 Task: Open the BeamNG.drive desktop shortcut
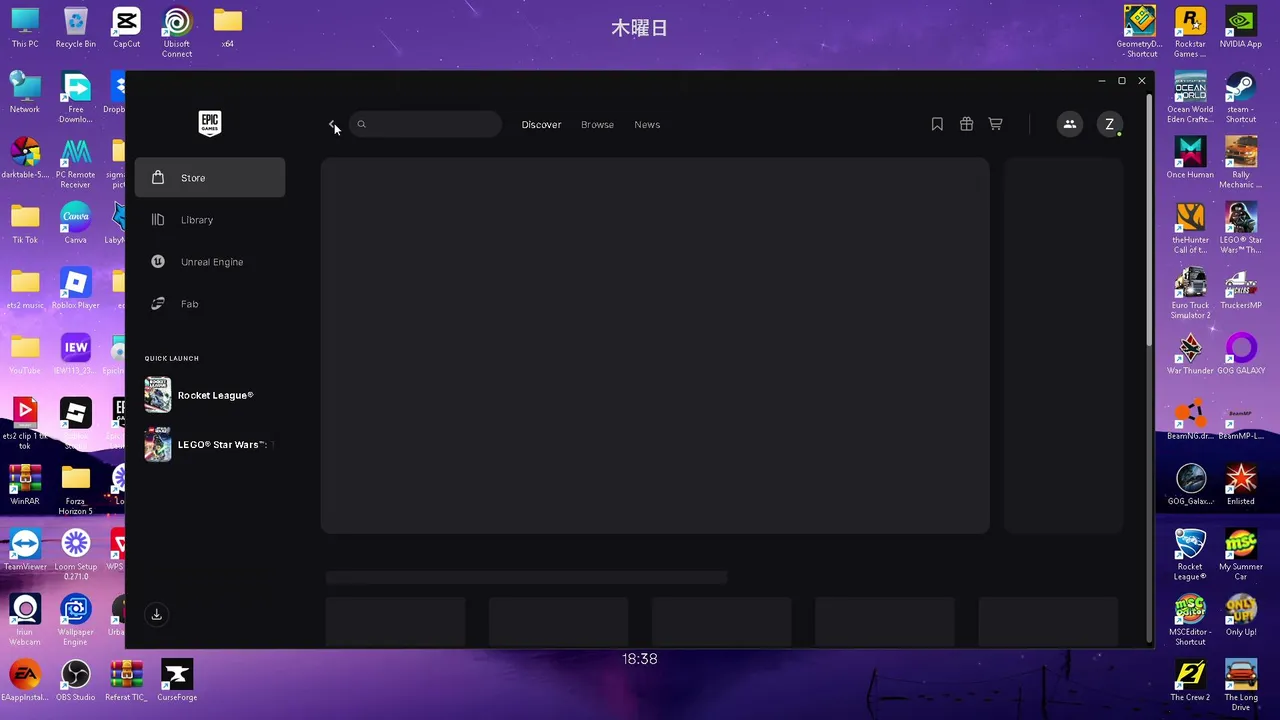[1190, 419]
